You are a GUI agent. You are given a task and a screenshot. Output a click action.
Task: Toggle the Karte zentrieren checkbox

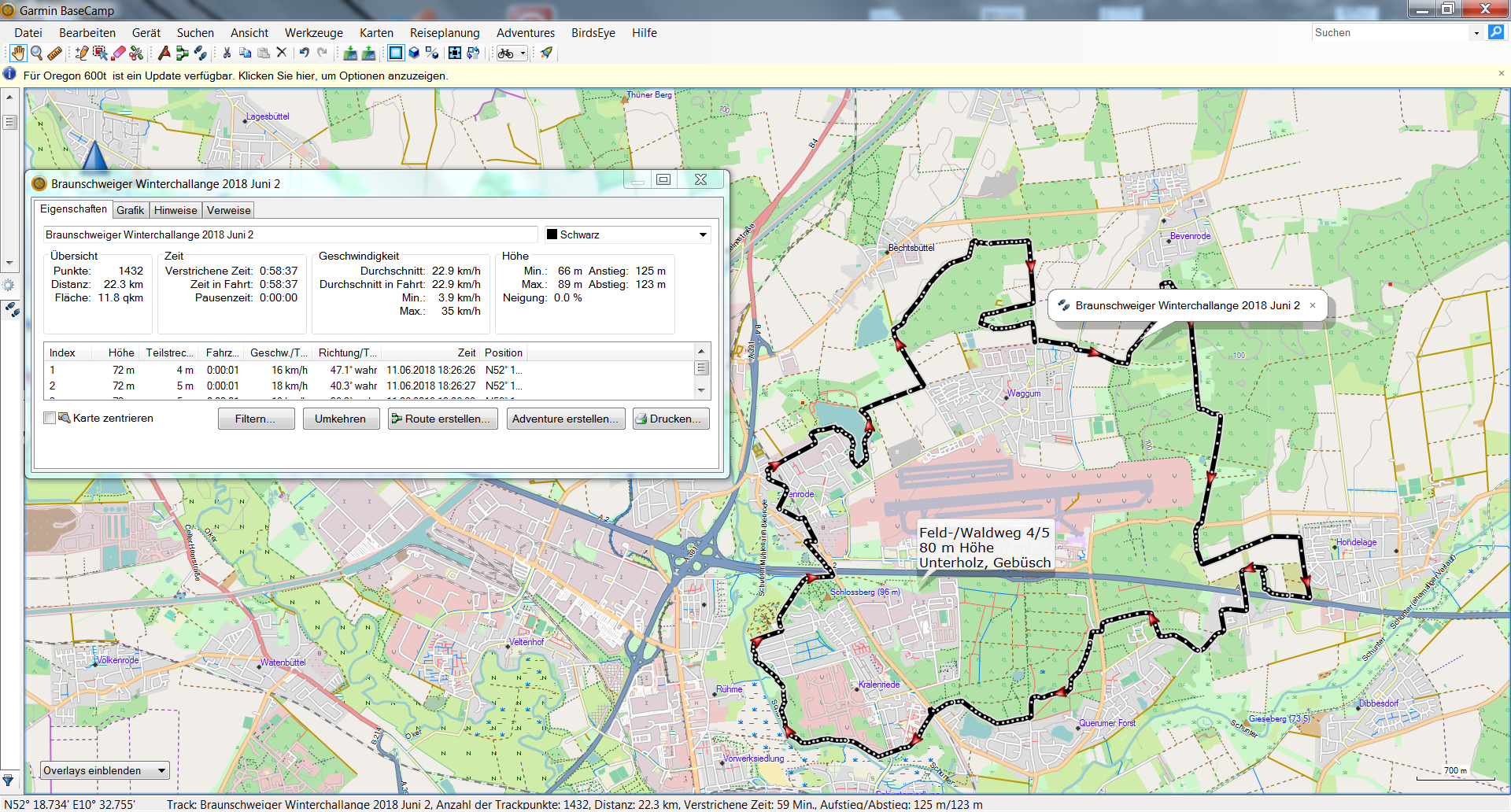pyautogui.click(x=50, y=418)
